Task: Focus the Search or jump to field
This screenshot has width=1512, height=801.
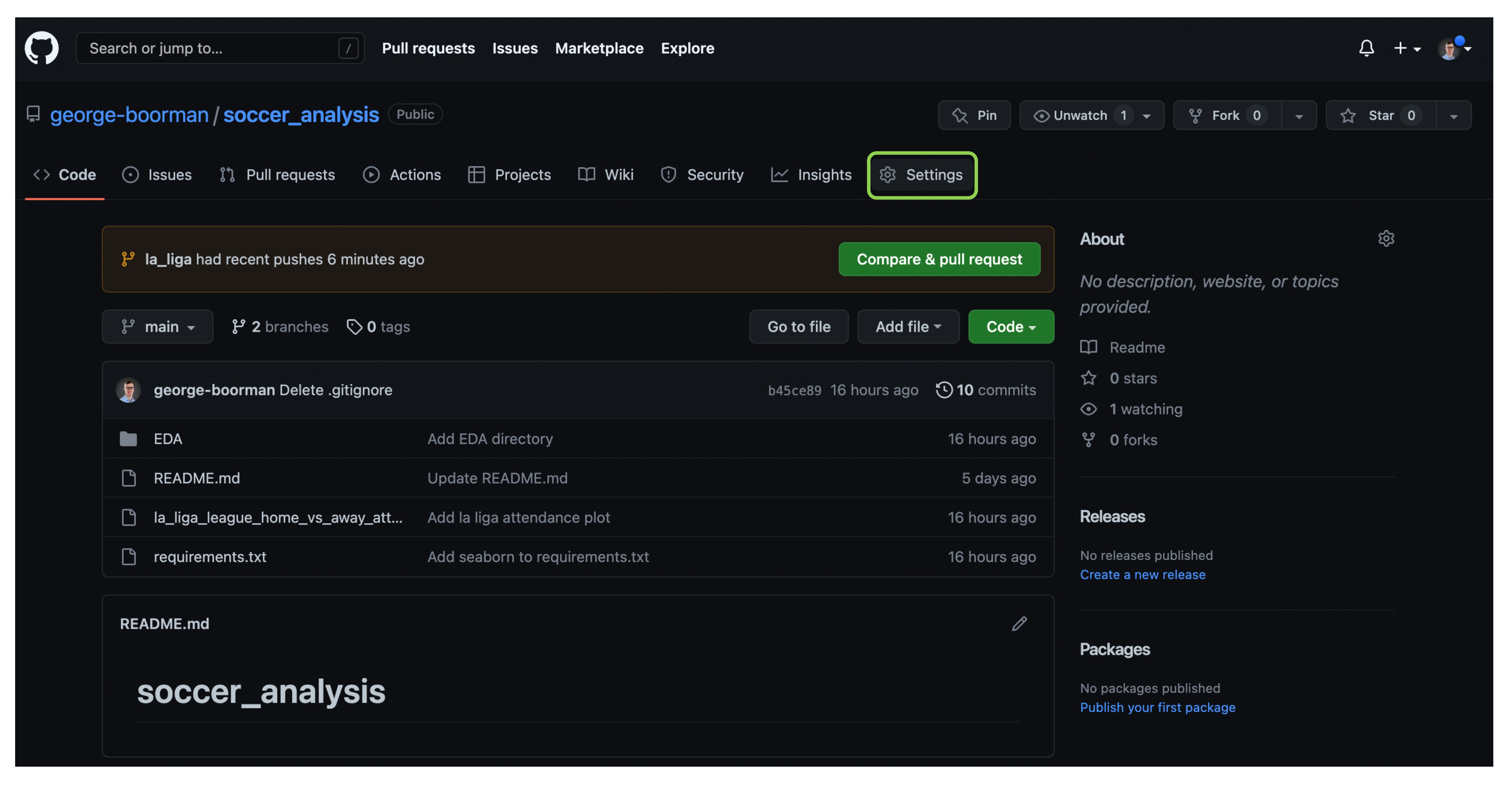Action: pos(220,48)
